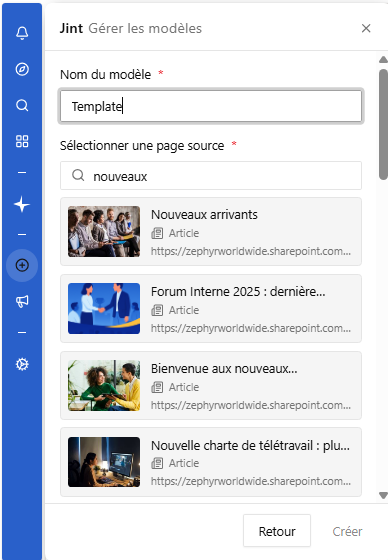Click Article icon under Bienvenue aux nouveaux
The width and height of the screenshot is (388, 560).
(157, 387)
